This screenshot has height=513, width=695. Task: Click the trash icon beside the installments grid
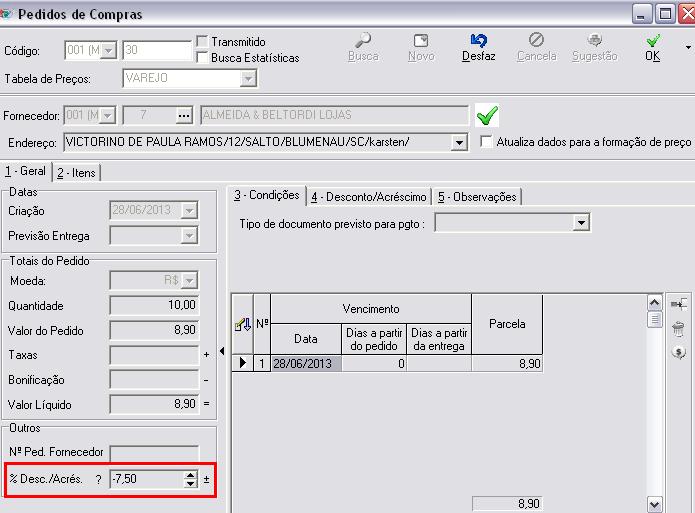[x=678, y=328]
